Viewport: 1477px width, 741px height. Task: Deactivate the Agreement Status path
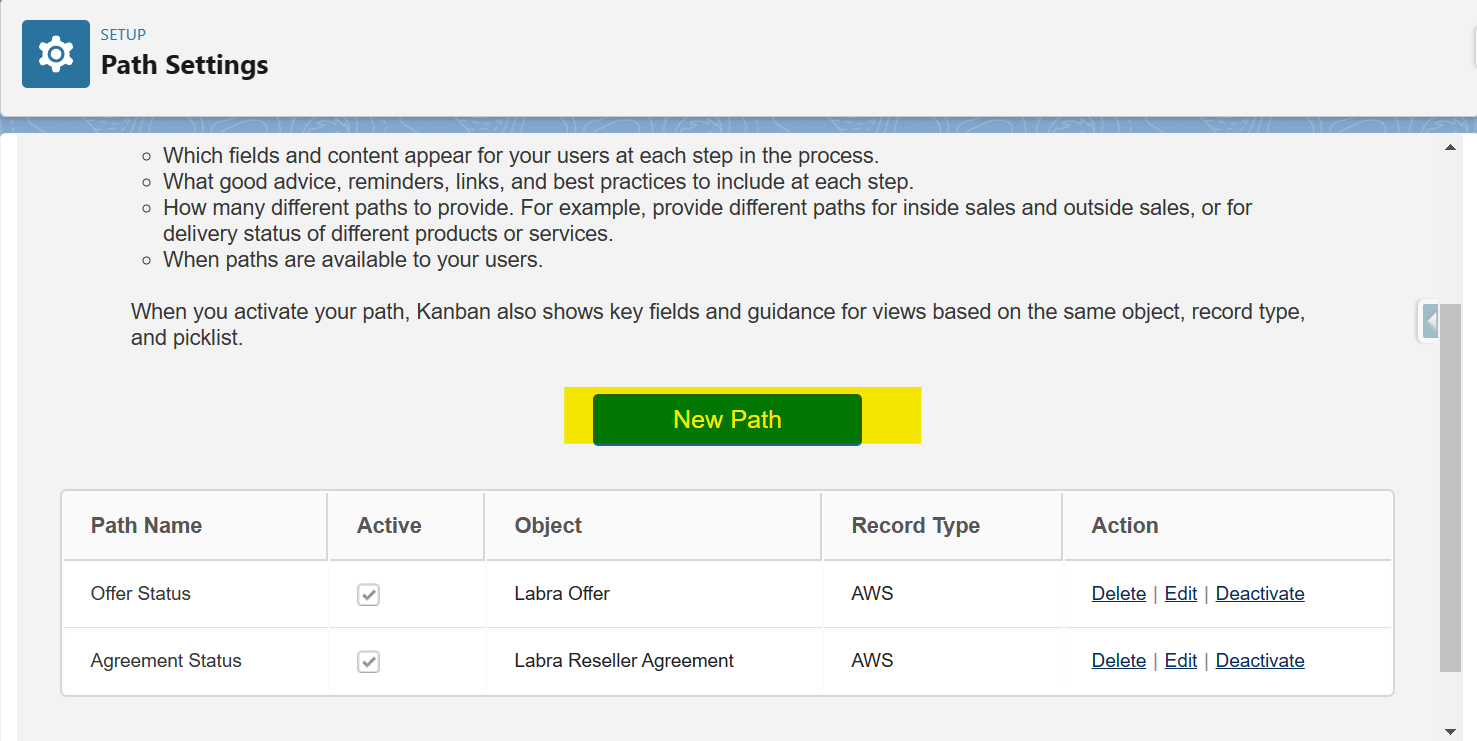click(x=1260, y=660)
